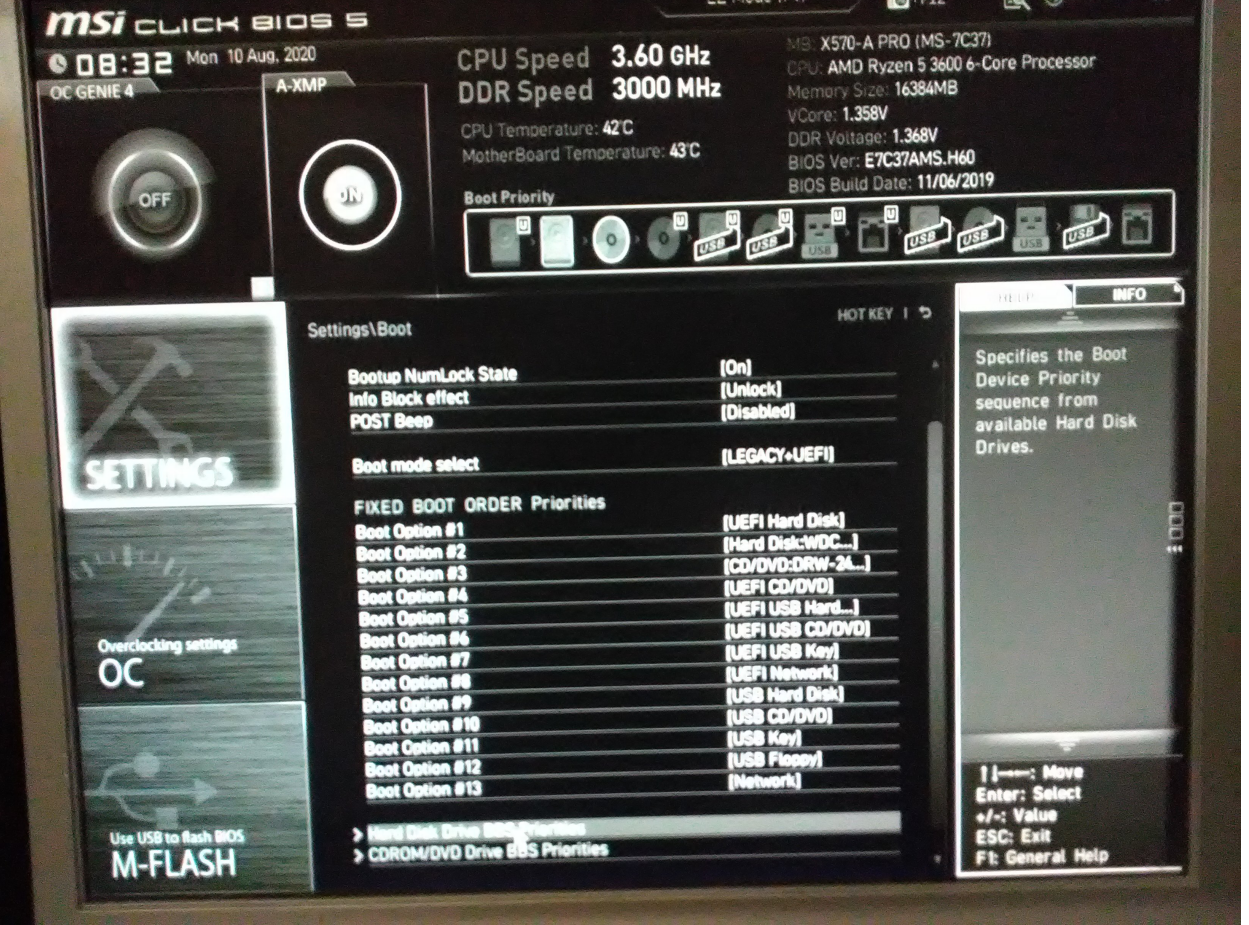Select the legacy USB Hard Disk icon in Boot Priority
This screenshot has width=1249, height=925.
[925, 230]
